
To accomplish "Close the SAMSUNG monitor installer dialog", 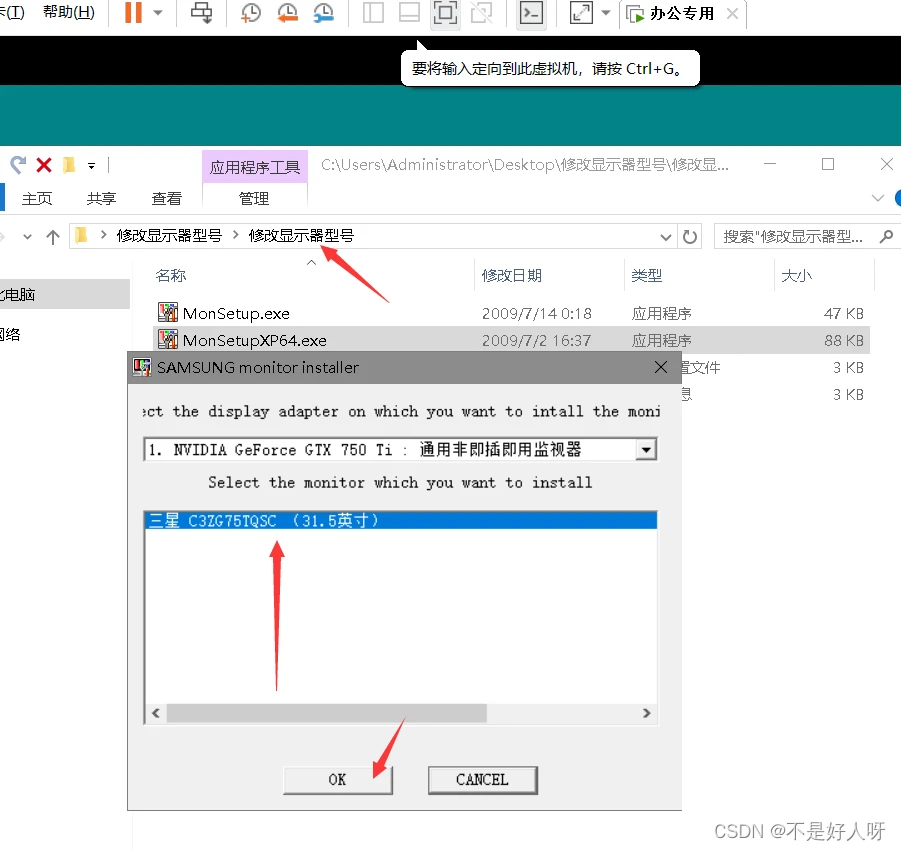I will pos(661,367).
